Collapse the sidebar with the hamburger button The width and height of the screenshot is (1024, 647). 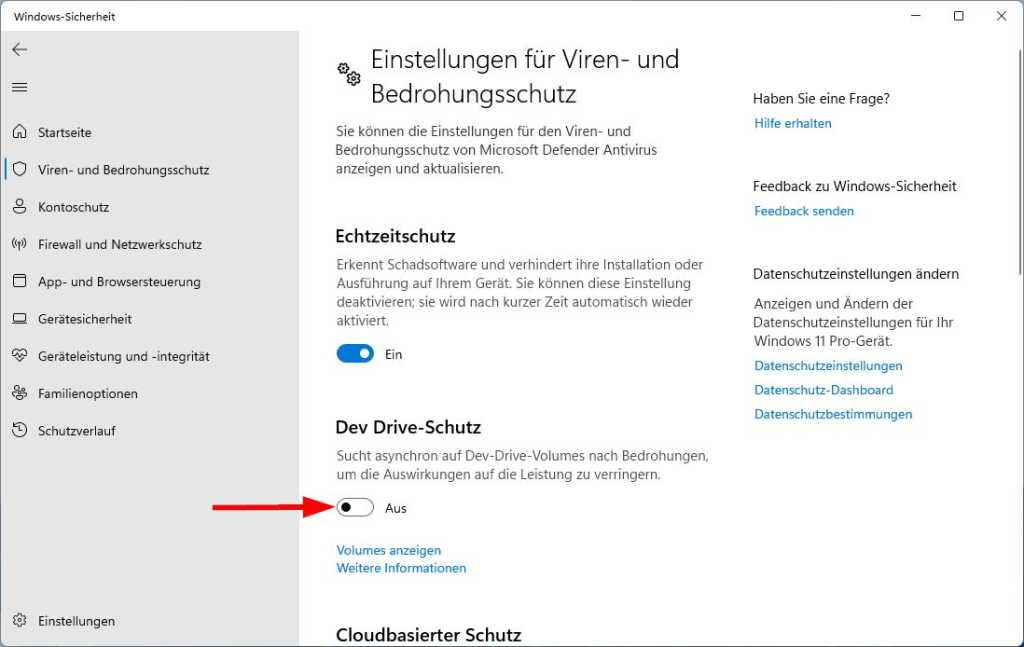tap(19, 87)
